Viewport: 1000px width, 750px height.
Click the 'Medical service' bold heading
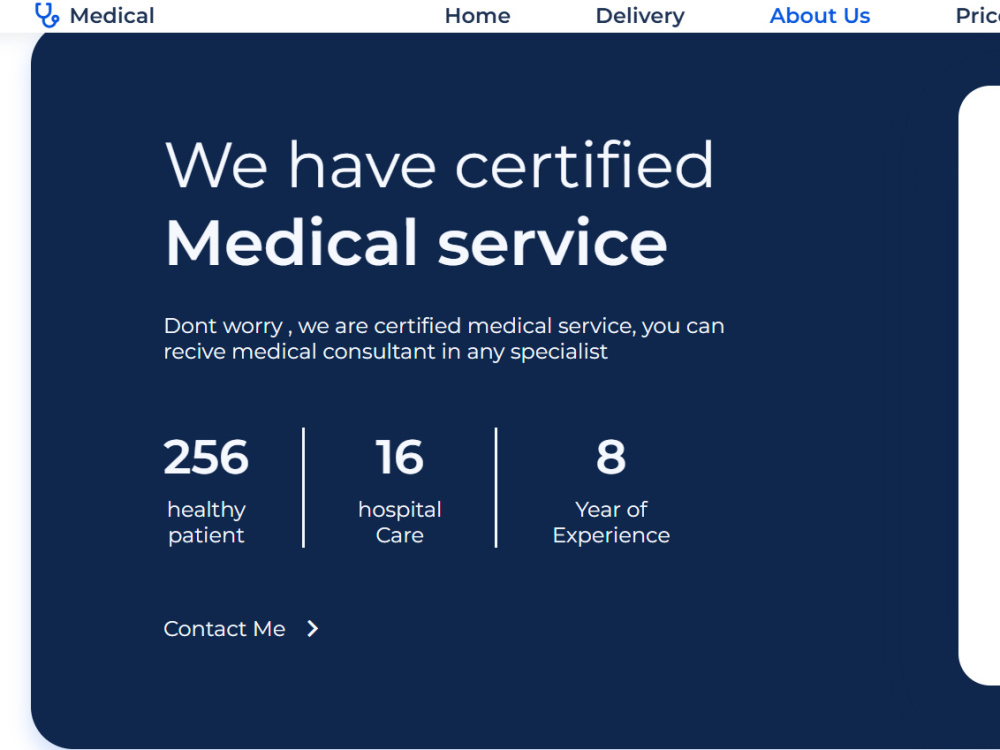pyautogui.click(x=416, y=242)
